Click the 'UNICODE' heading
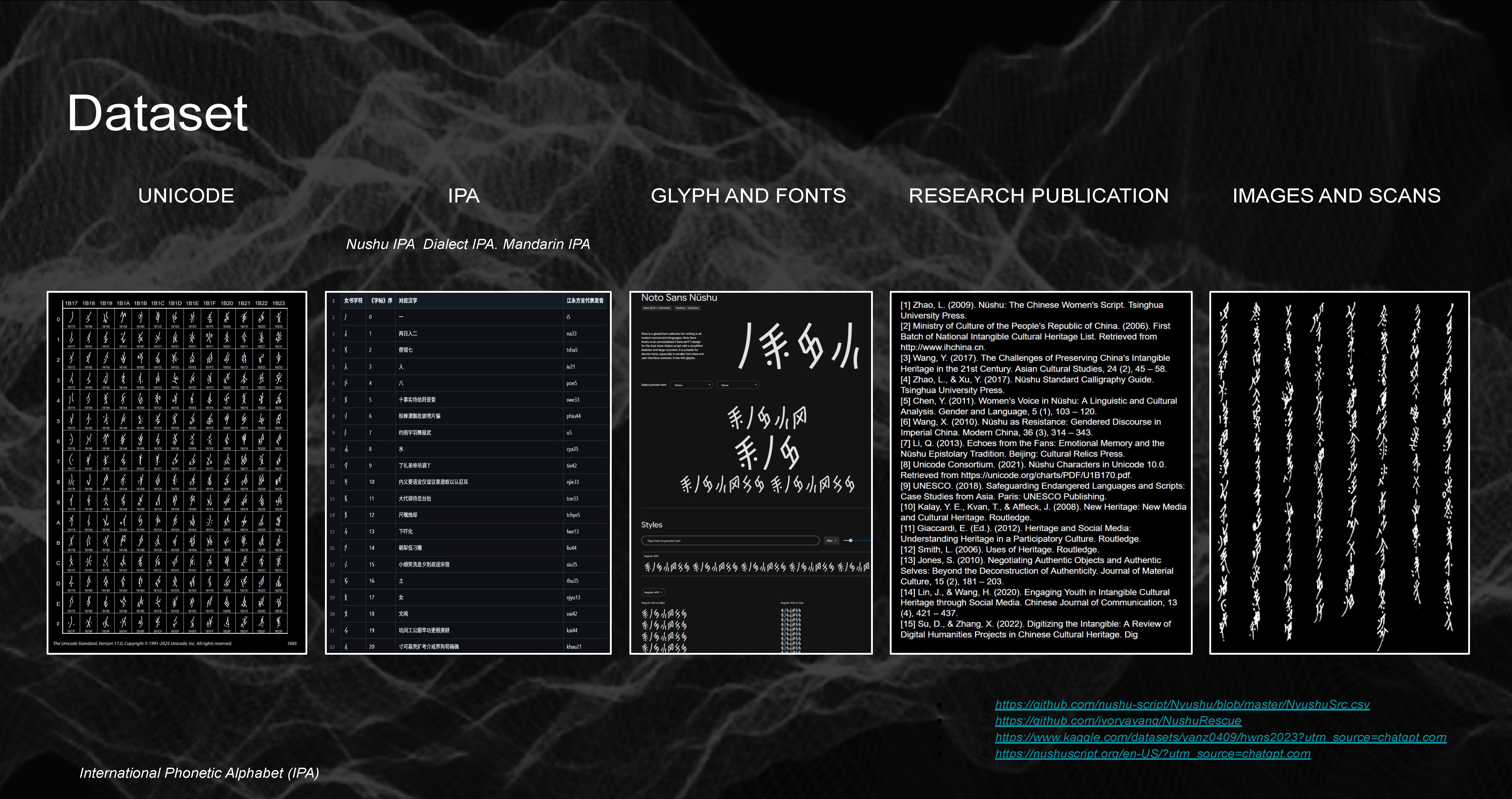The image size is (1512, 799). click(x=186, y=196)
